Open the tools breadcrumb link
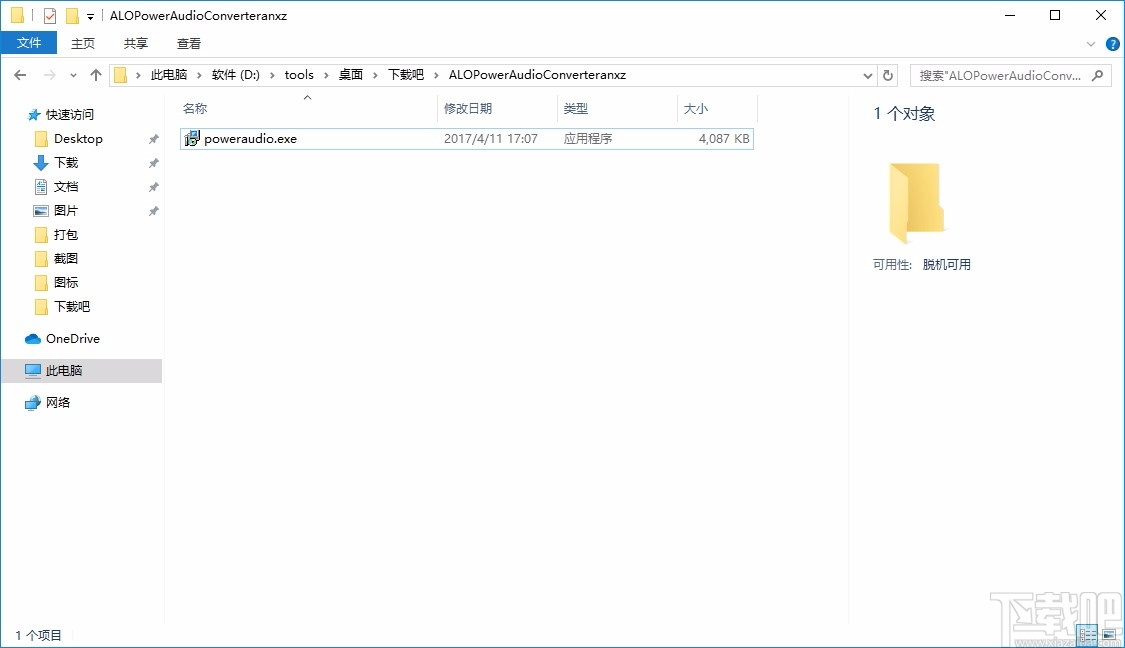The width and height of the screenshot is (1125, 648). 298,74
